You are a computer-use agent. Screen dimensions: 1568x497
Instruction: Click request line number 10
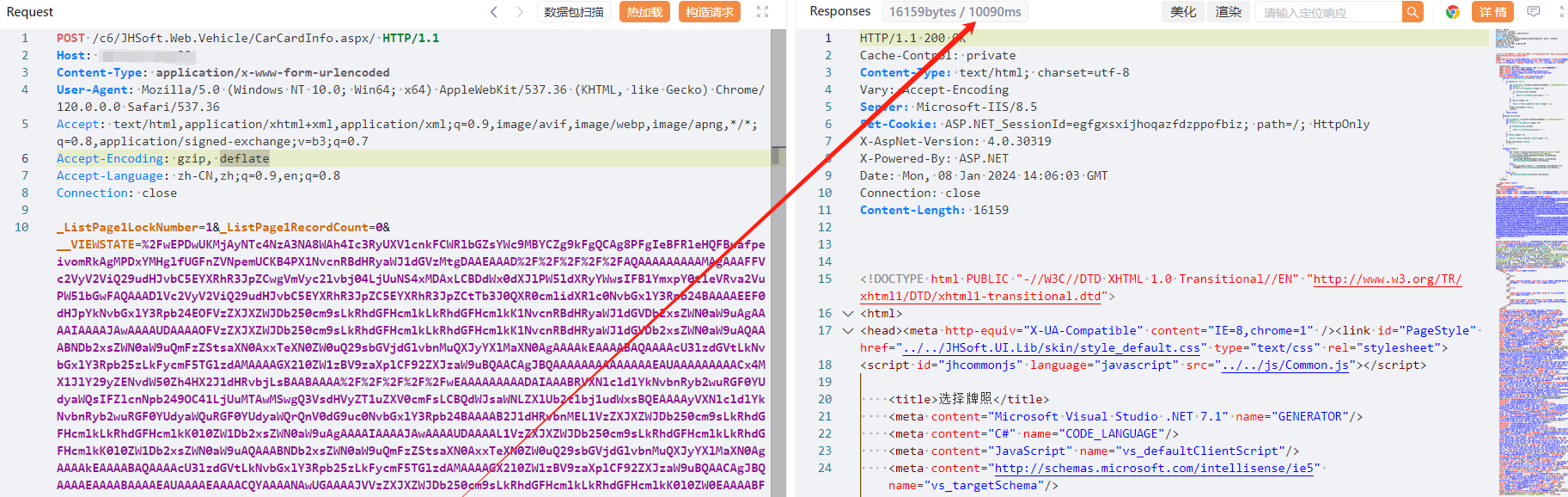point(21,228)
